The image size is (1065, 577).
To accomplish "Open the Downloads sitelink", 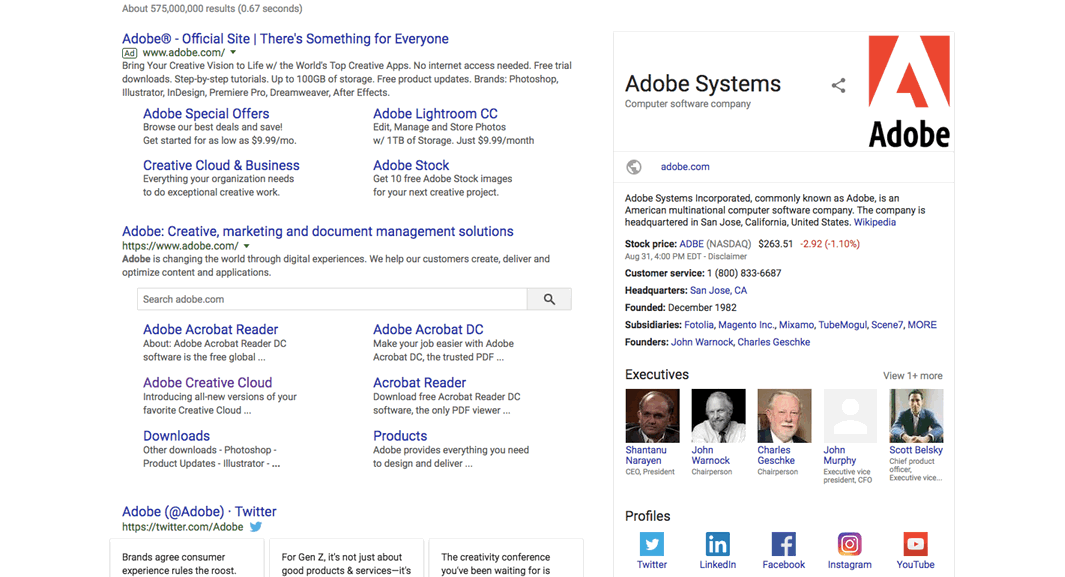I will click(x=176, y=436).
